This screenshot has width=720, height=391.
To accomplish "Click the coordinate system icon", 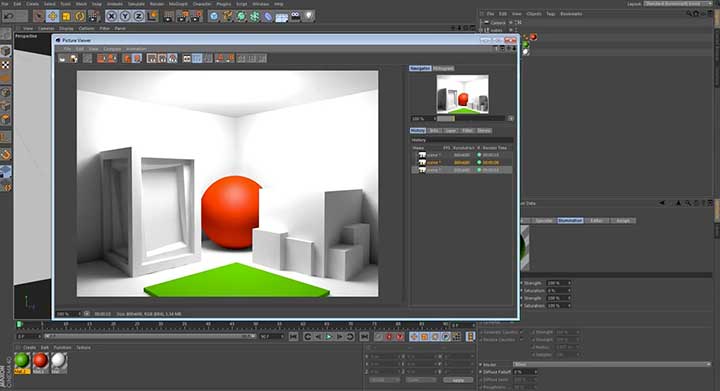I will [152, 17].
